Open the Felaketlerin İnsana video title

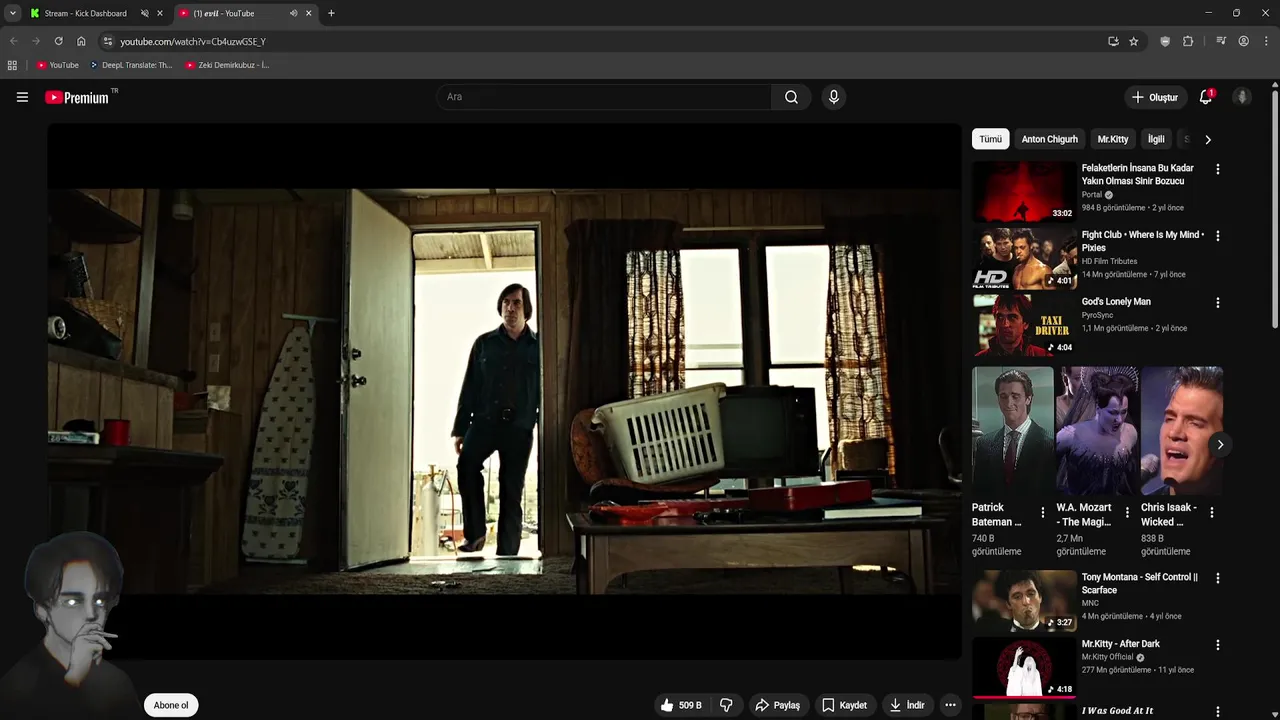point(1138,175)
